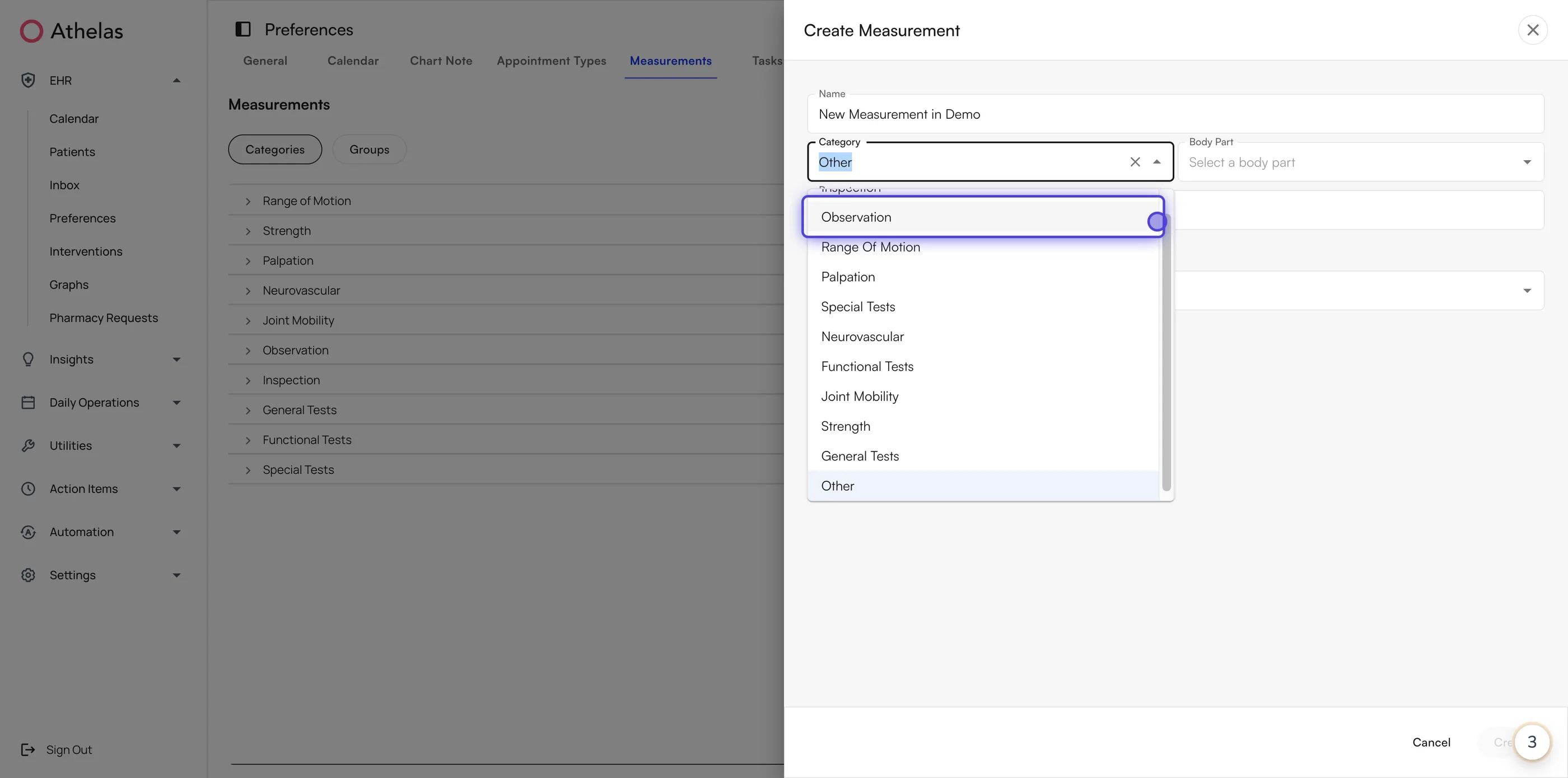The width and height of the screenshot is (1568, 778).
Task: Select the Categories pill button
Action: point(274,149)
